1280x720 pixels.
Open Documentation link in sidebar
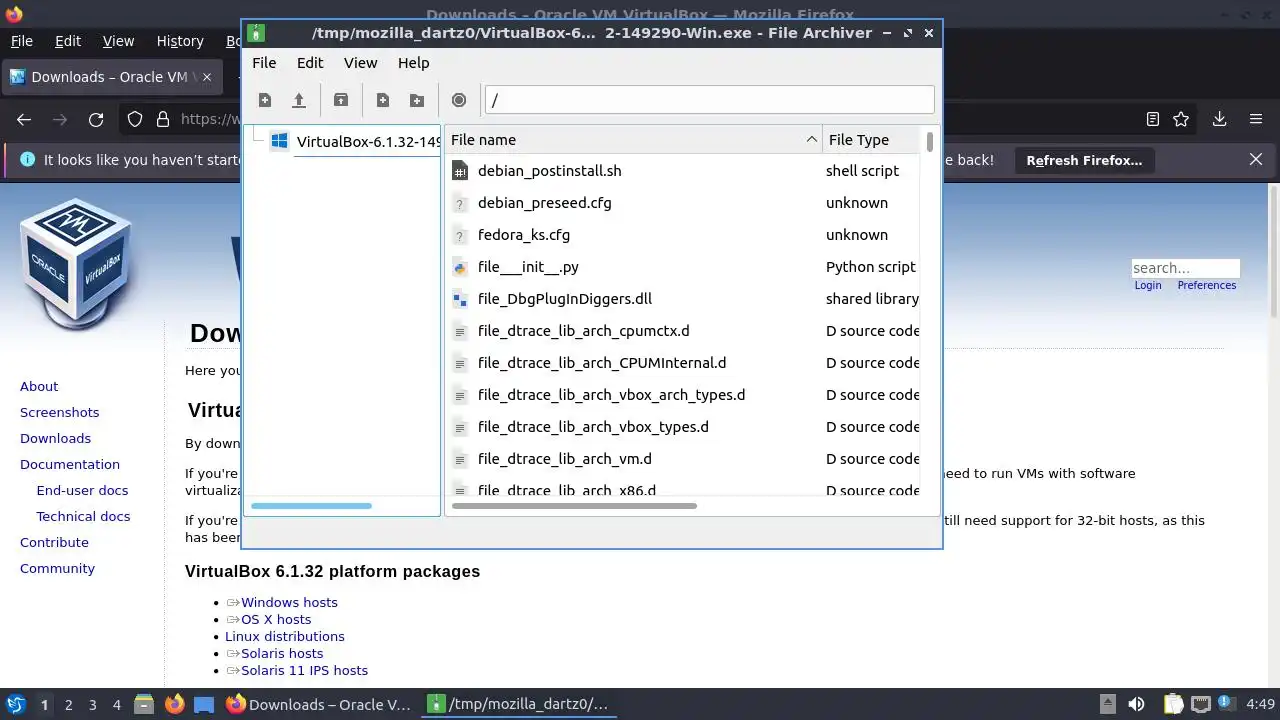coord(70,464)
